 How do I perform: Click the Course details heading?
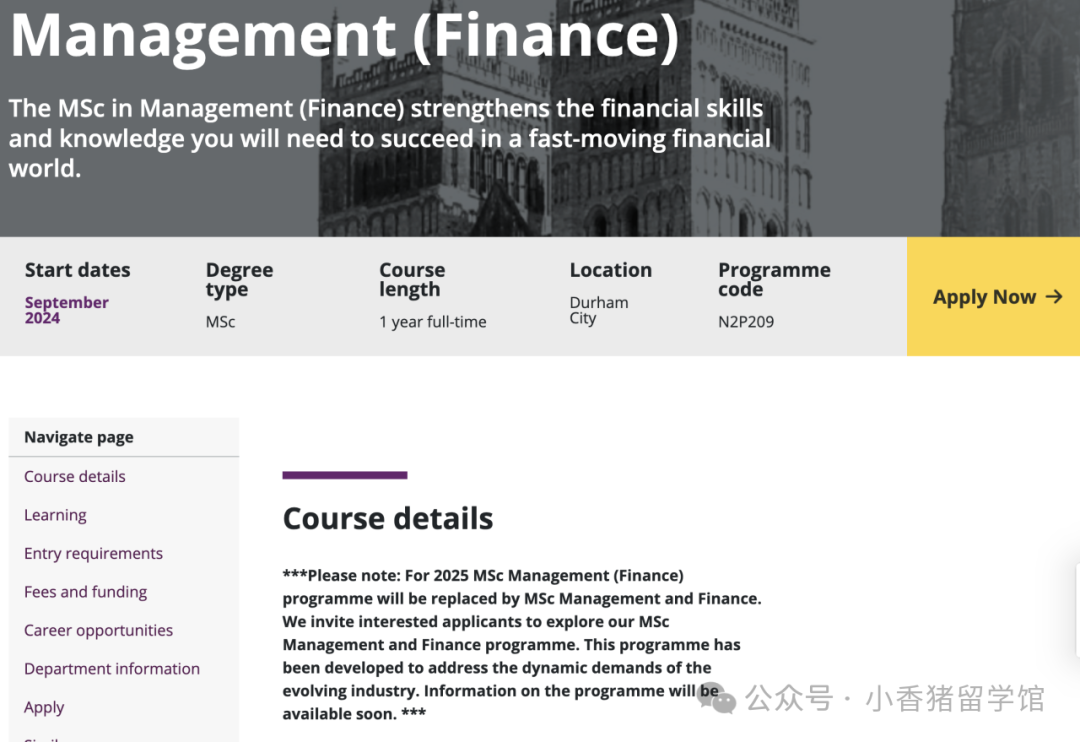coord(388,519)
